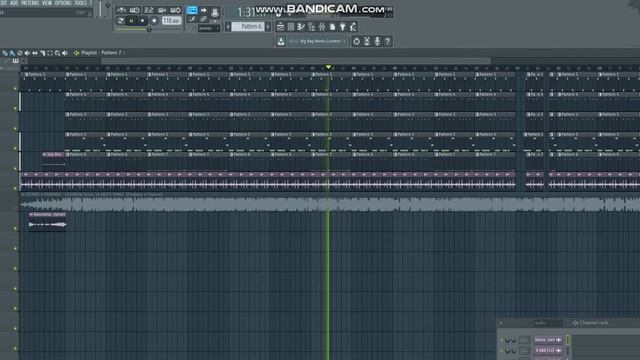
Task: Click the 110 tempo field
Action: coord(171,20)
